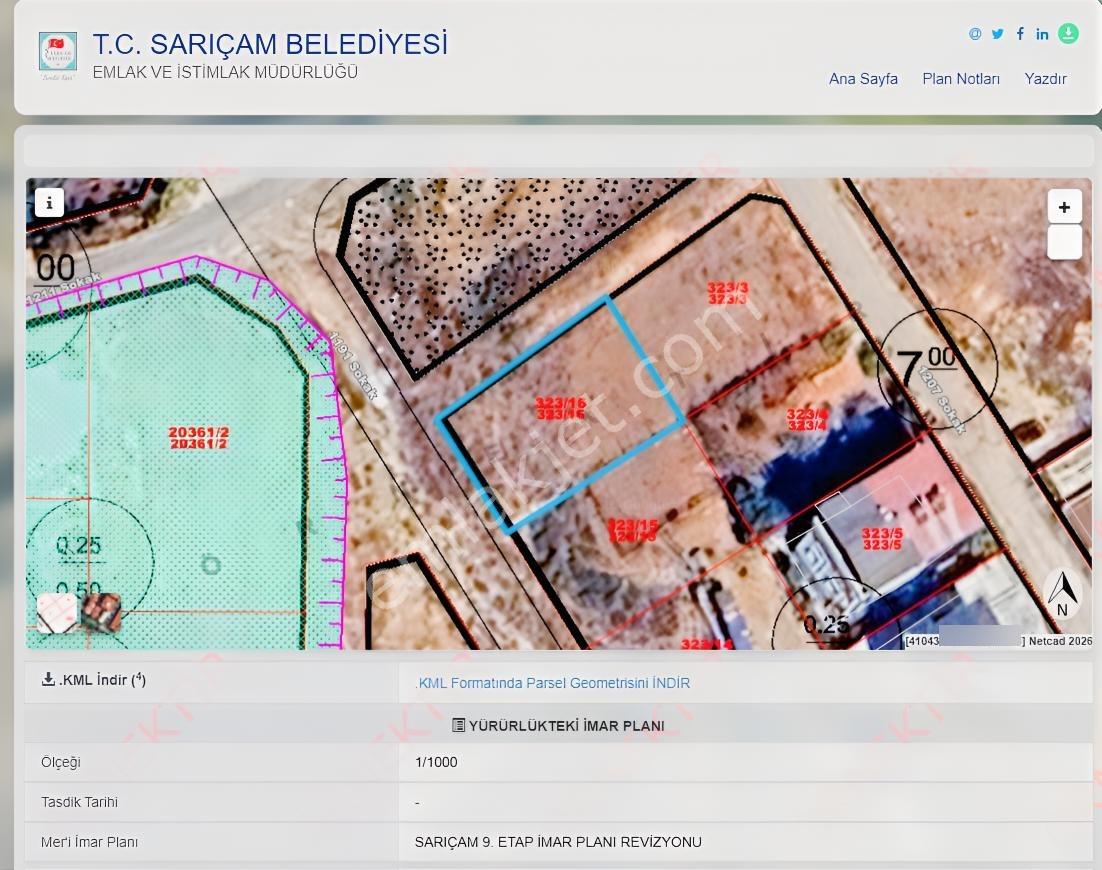Click Yazdır to print

(x=1045, y=79)
